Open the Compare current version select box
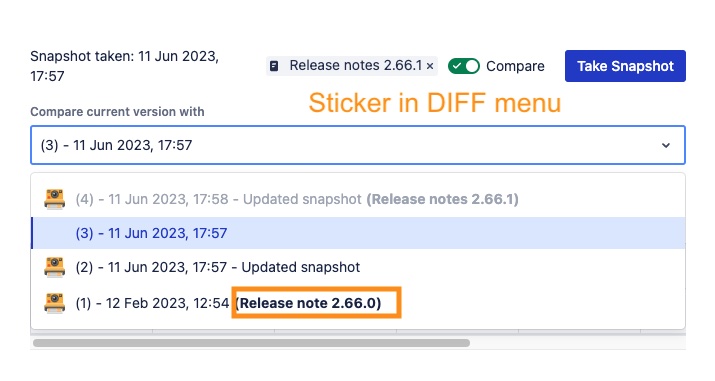Image resolution: width=715 pixels, height=381 pixels. pos(358,145)
